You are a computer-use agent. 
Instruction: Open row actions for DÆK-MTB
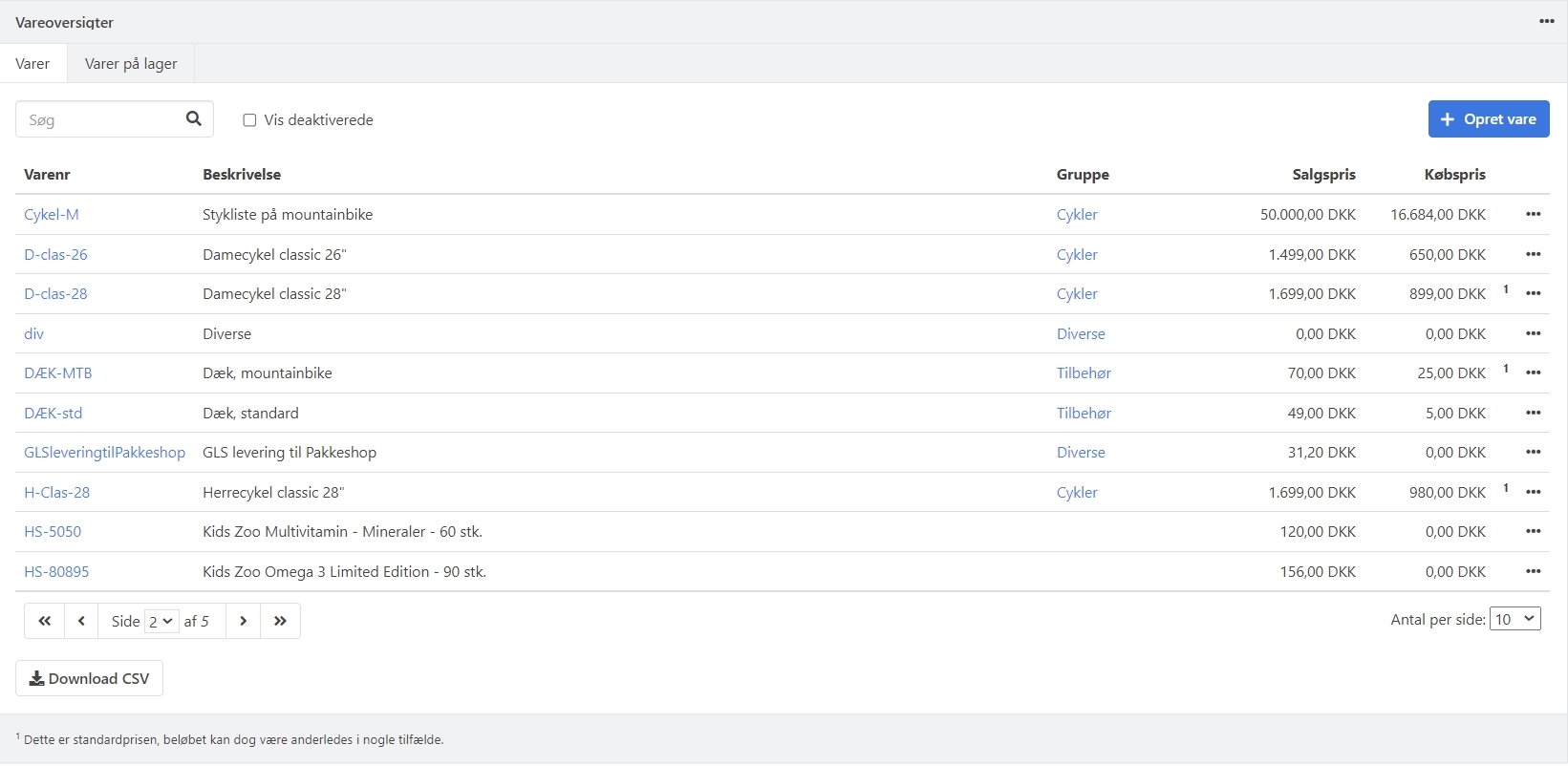pos(1533,372)
